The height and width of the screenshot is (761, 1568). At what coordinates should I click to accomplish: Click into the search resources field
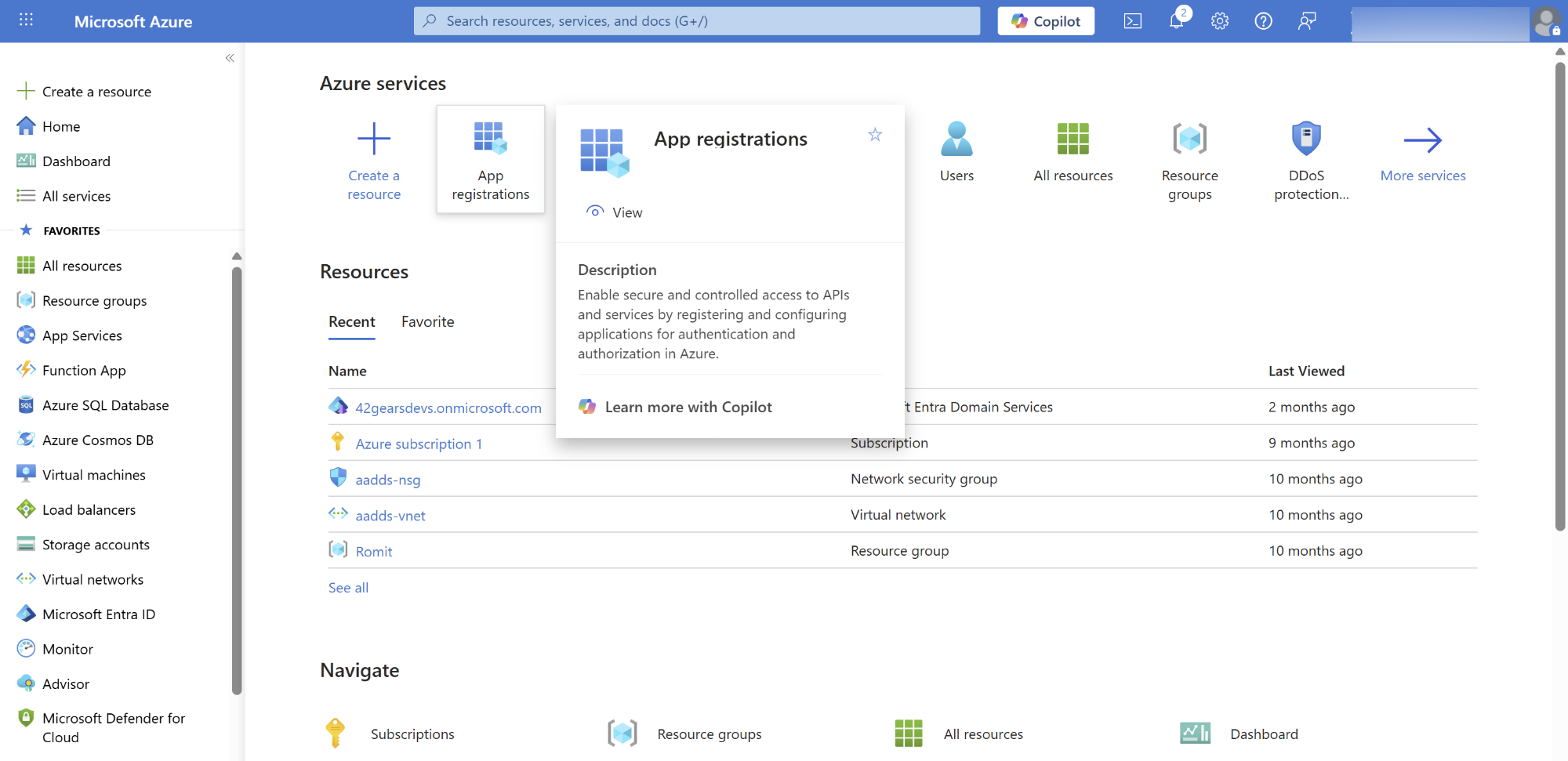click(x=698, y=21)
